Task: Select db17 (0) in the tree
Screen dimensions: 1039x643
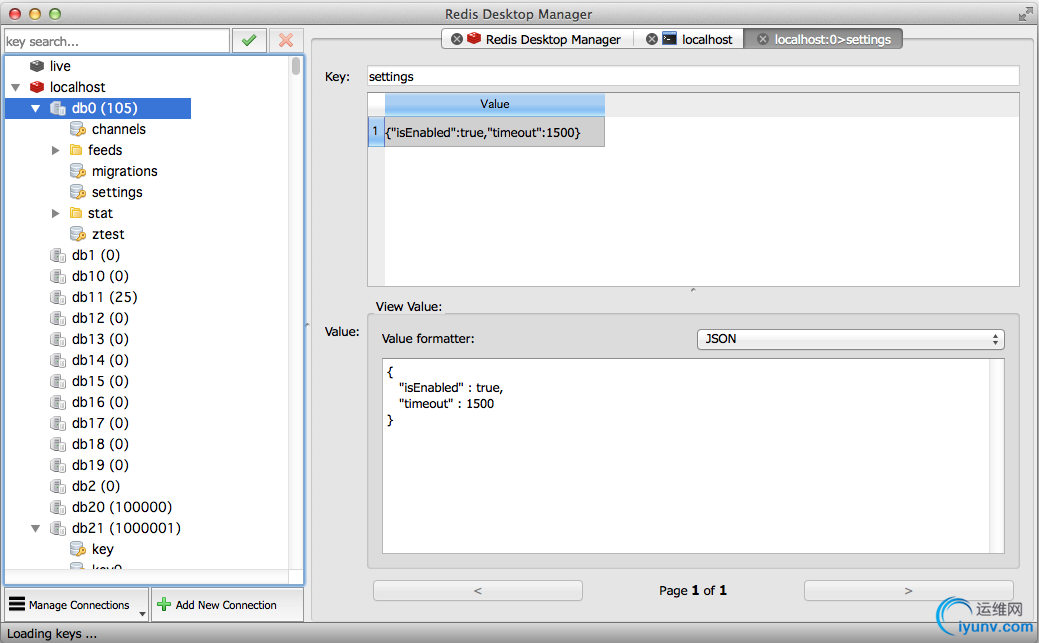Action: click(x=100, y=423)
